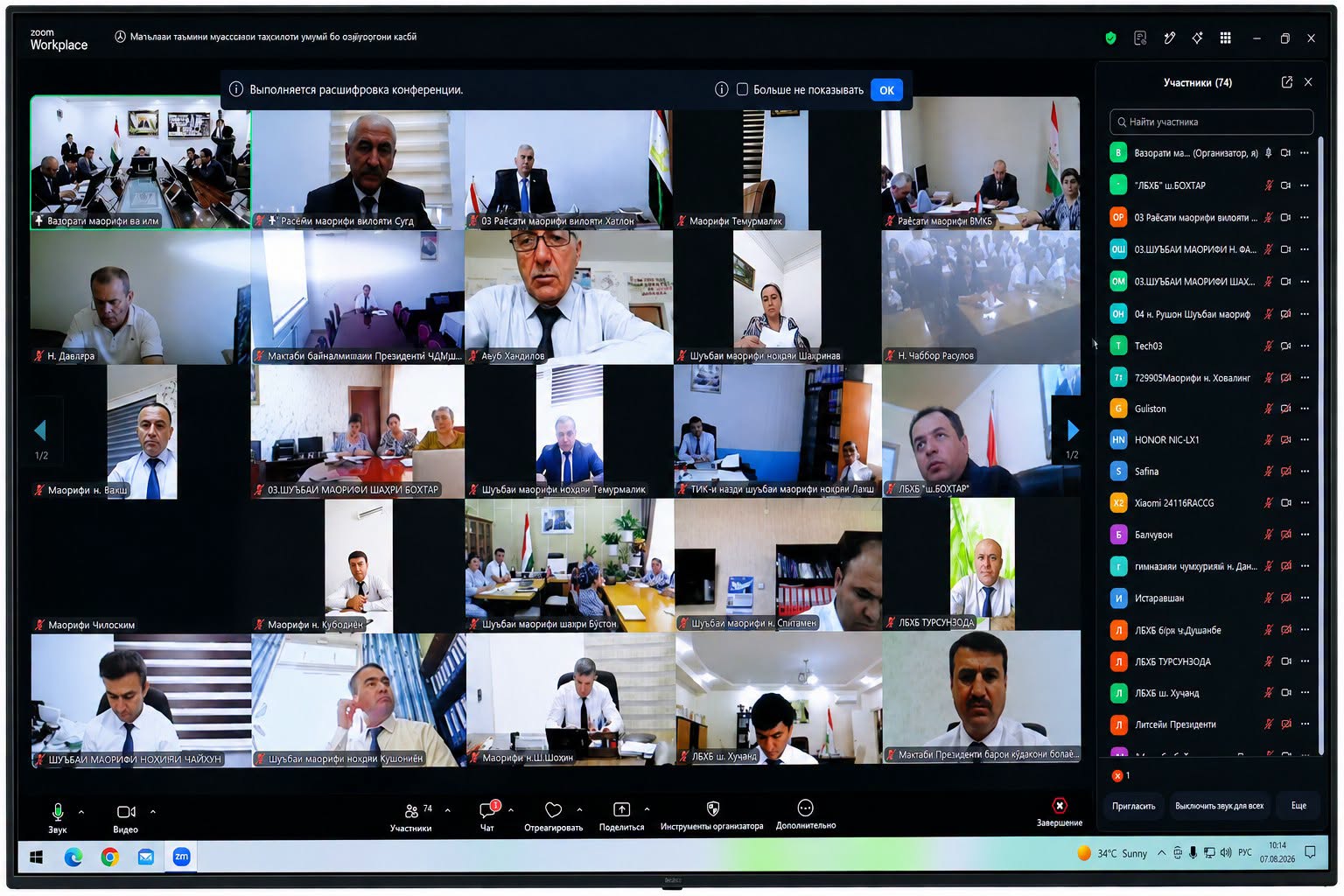1344x896 pixels.
Task: Open the Windows notification center icon
Action: coord(1310,852)
